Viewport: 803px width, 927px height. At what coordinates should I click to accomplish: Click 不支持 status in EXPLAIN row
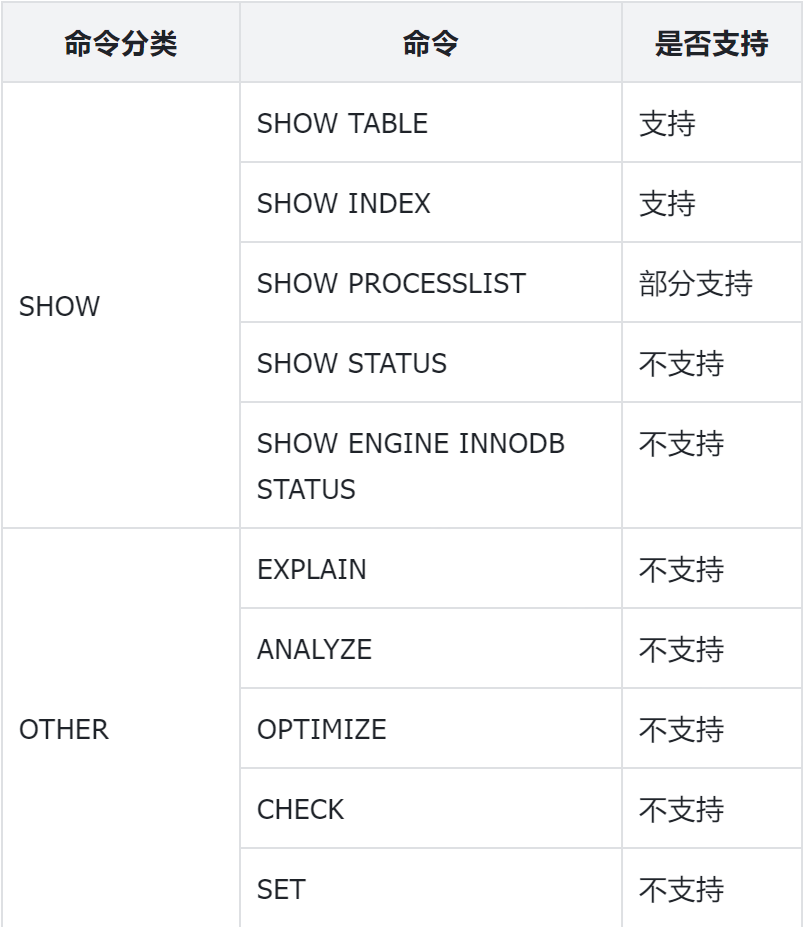tap(681, 569)
